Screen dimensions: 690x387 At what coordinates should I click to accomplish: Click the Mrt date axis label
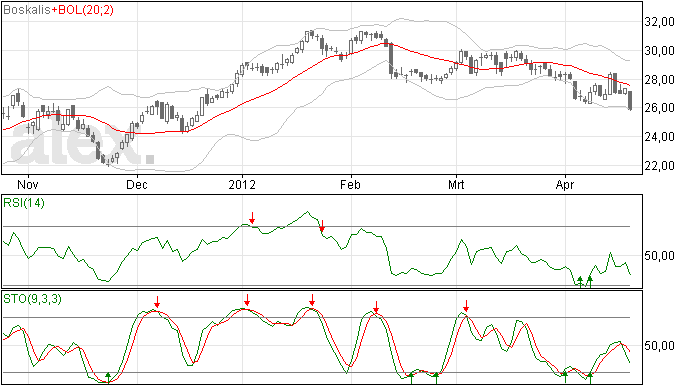(456, 184)
